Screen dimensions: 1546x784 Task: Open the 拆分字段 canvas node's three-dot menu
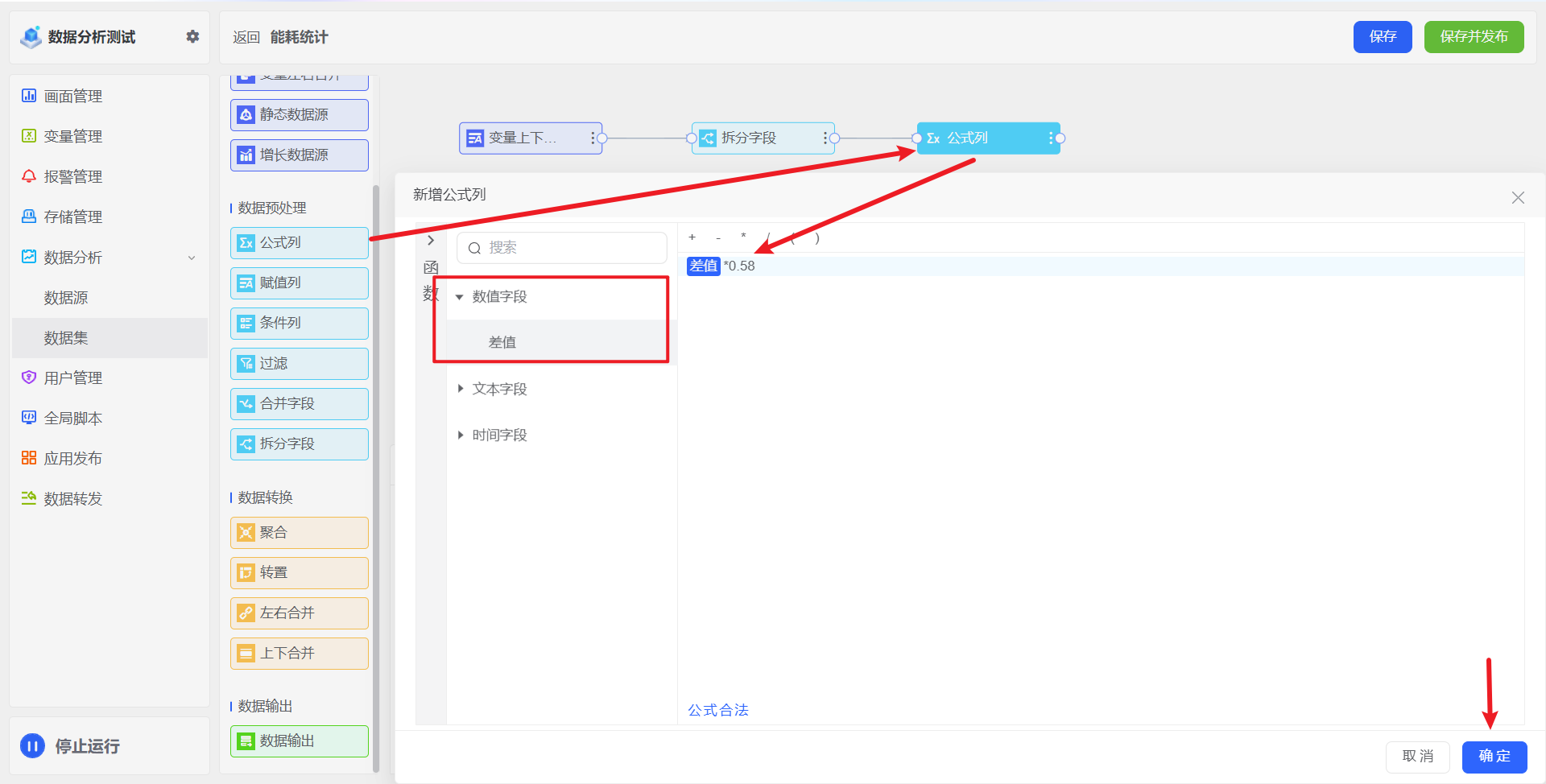click(x=825, y=138)
